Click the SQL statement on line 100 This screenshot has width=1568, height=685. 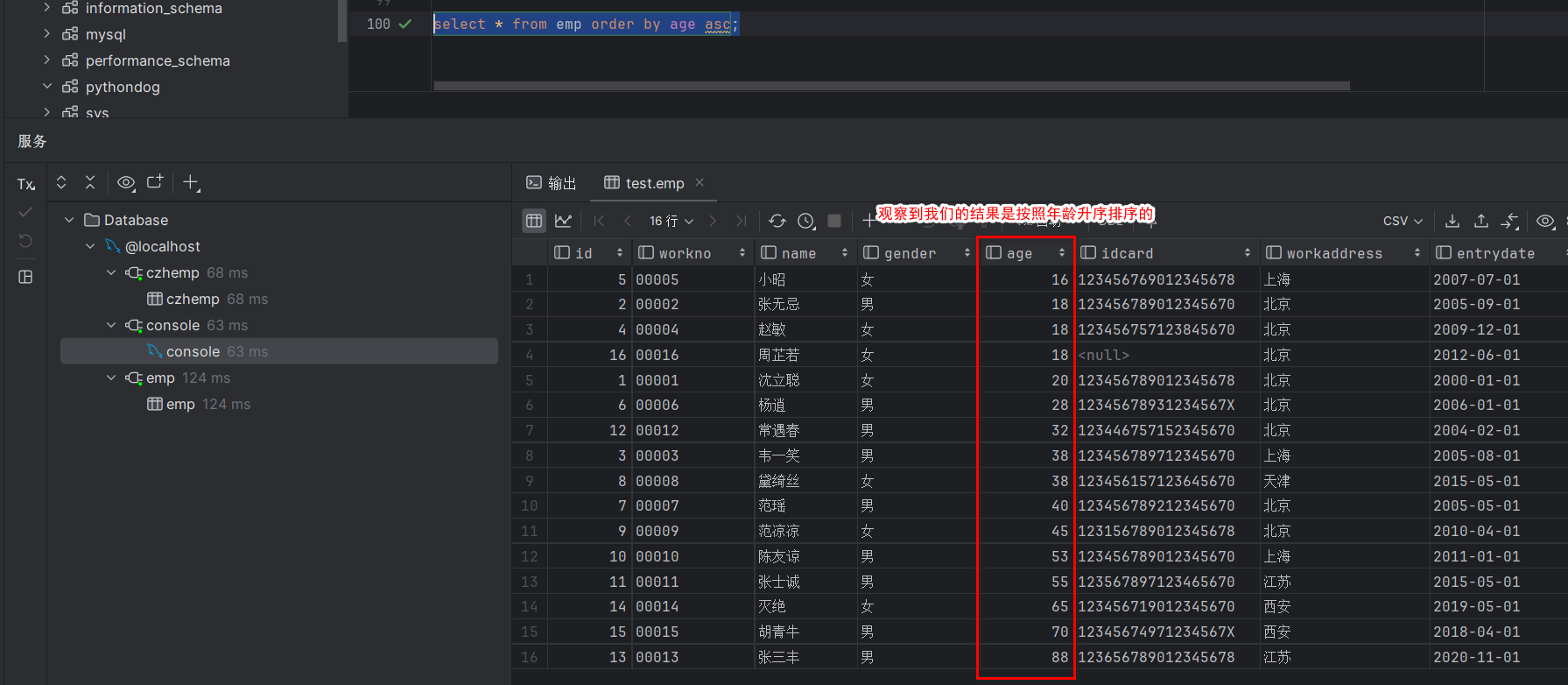(x=586, y=25)
